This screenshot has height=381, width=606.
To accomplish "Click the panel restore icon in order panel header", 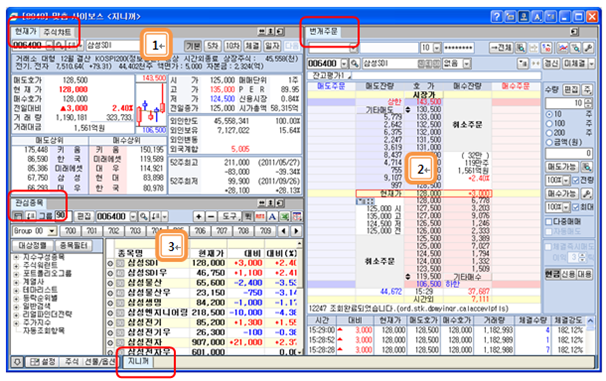I will 574,32.
